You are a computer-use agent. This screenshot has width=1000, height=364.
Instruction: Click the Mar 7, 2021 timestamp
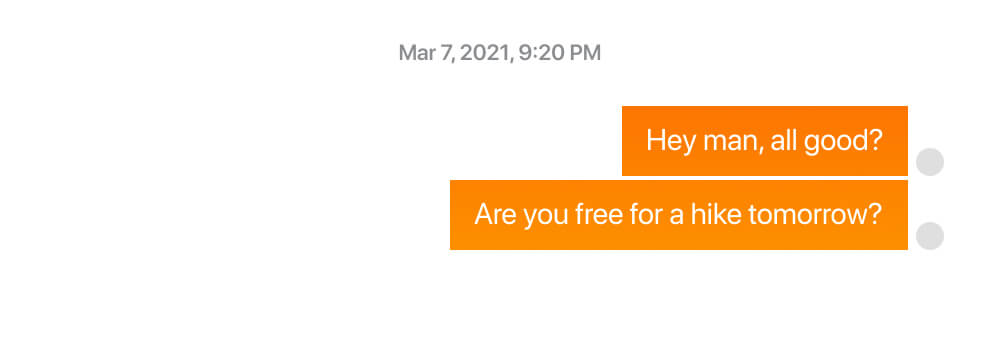(x=499, y=53)
